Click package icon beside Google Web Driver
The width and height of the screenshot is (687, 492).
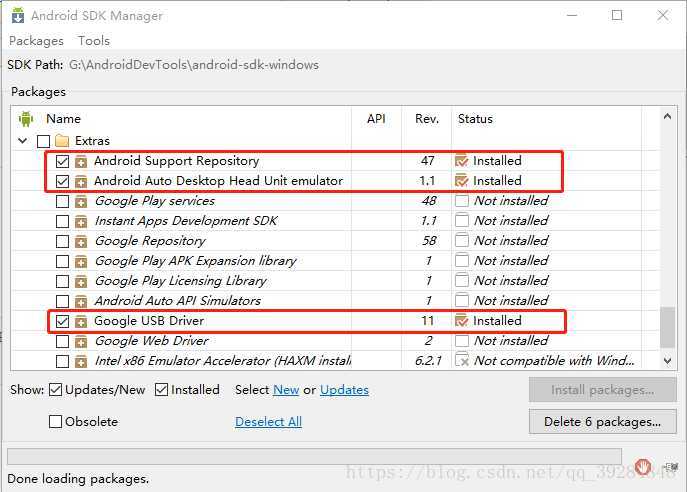81,341
